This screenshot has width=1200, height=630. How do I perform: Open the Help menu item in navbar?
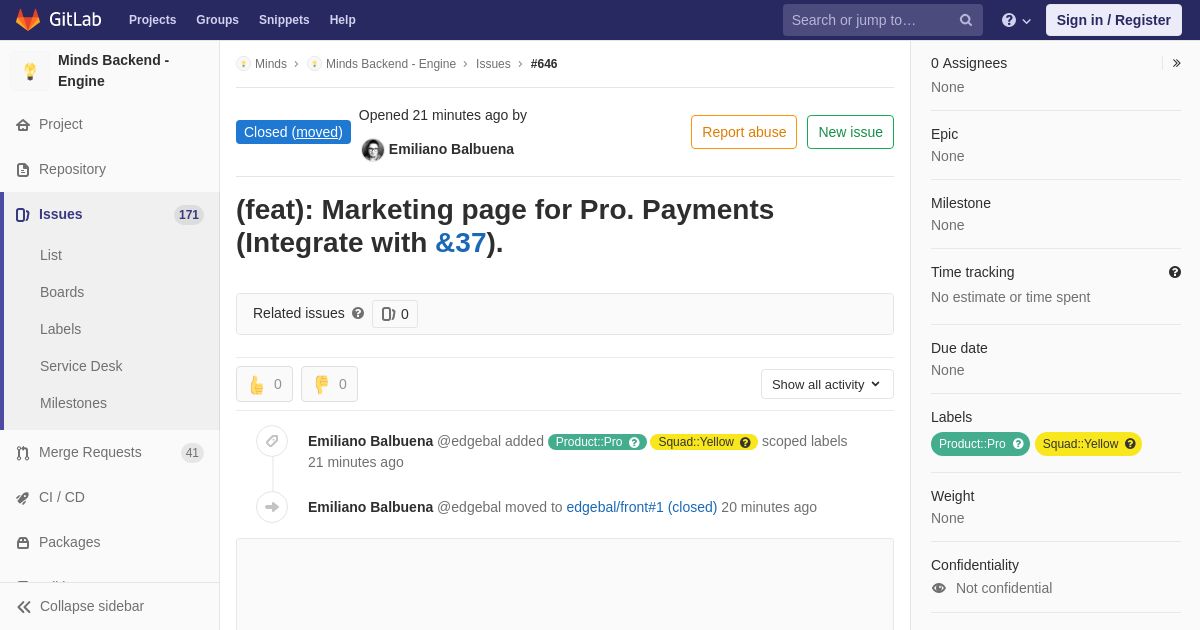tap(343, 20)
